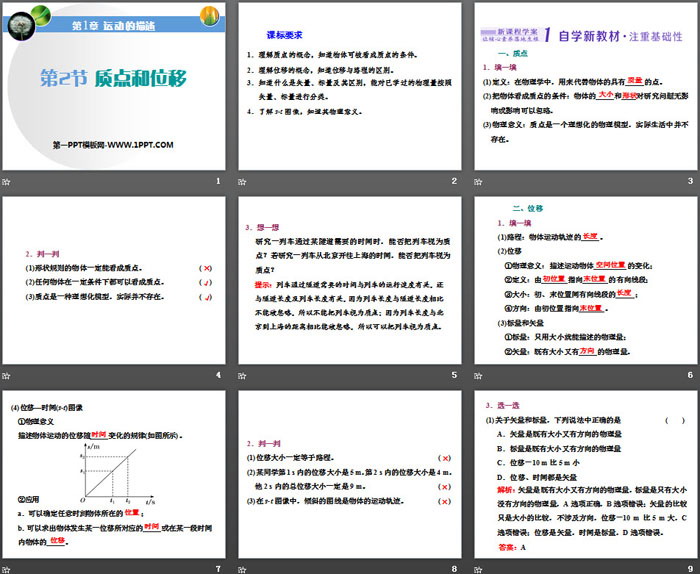700x574 pixels.
Task: Click the transition star icon under slide 7
Action: [7, 568]
